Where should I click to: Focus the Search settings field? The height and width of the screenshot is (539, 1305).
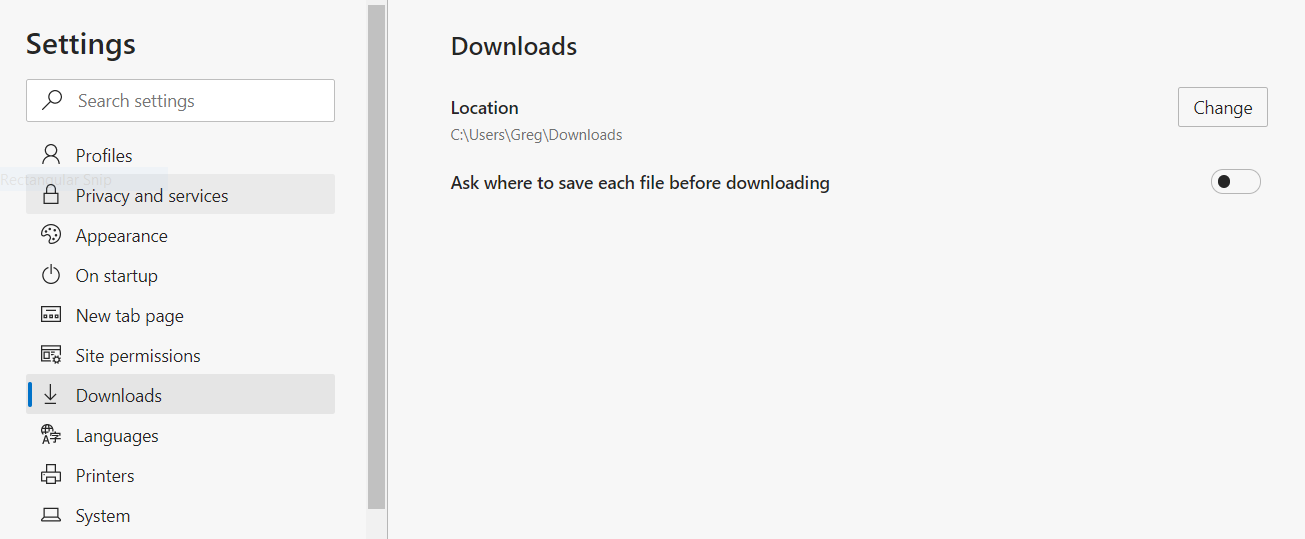click(x=180, y=100)
